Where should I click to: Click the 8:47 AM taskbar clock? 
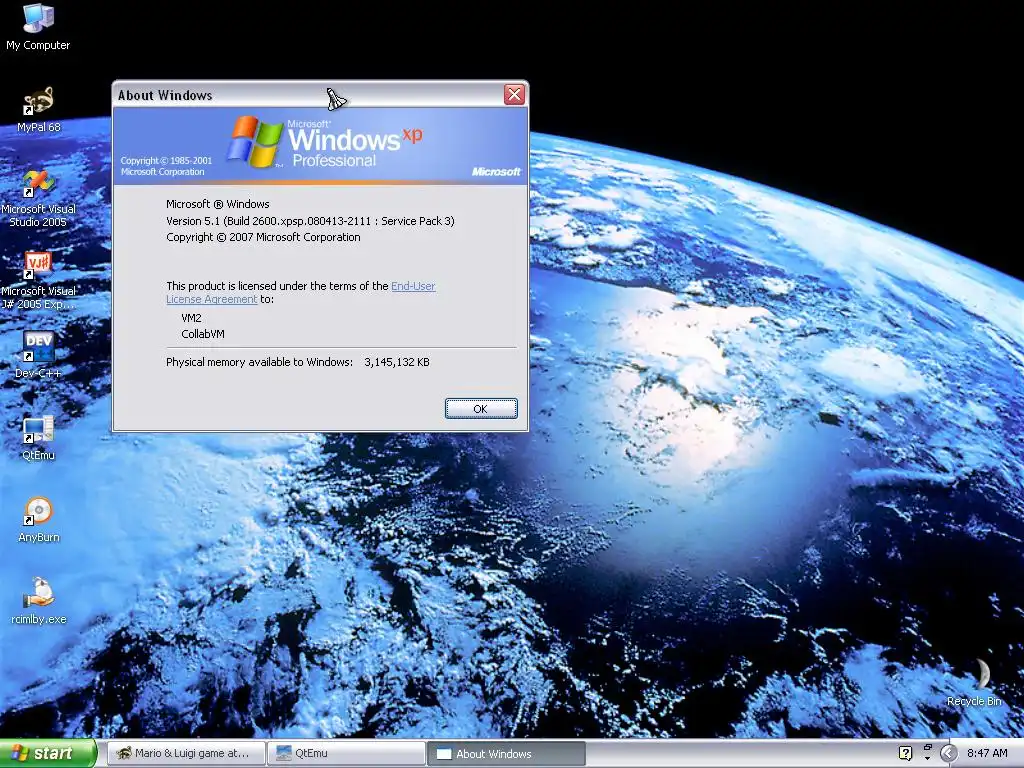(x=987, y=753)
